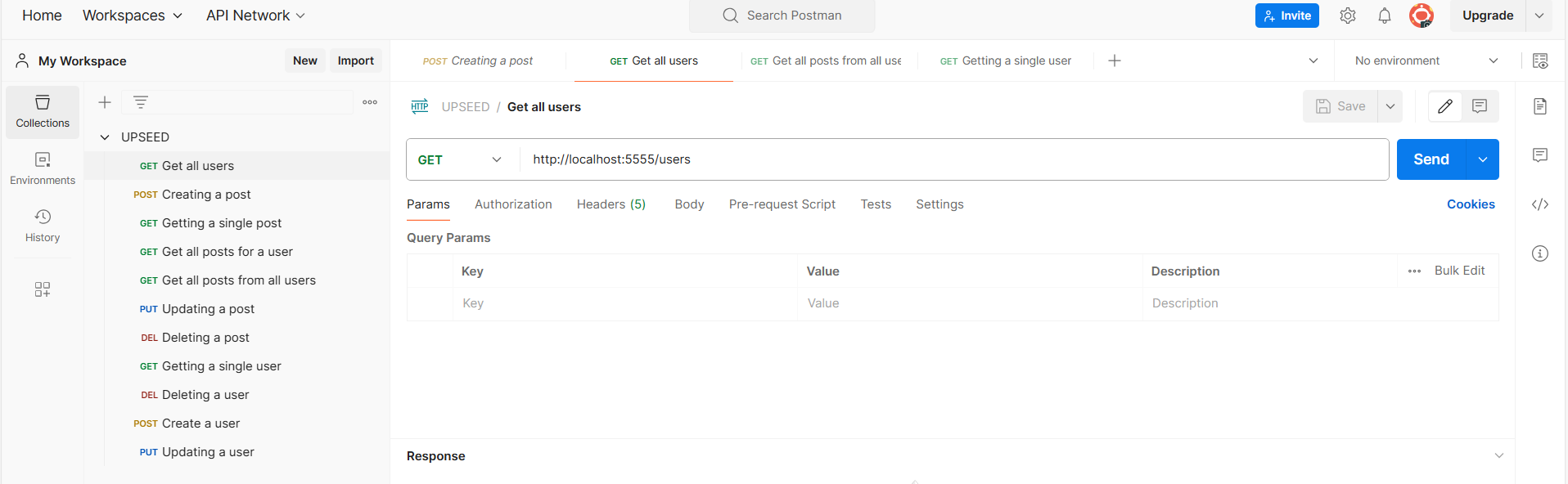Click Bulk Edit in query params
Image resolution: width=1568 pixels, height=484 pixels.
[x=1459, y=271]
